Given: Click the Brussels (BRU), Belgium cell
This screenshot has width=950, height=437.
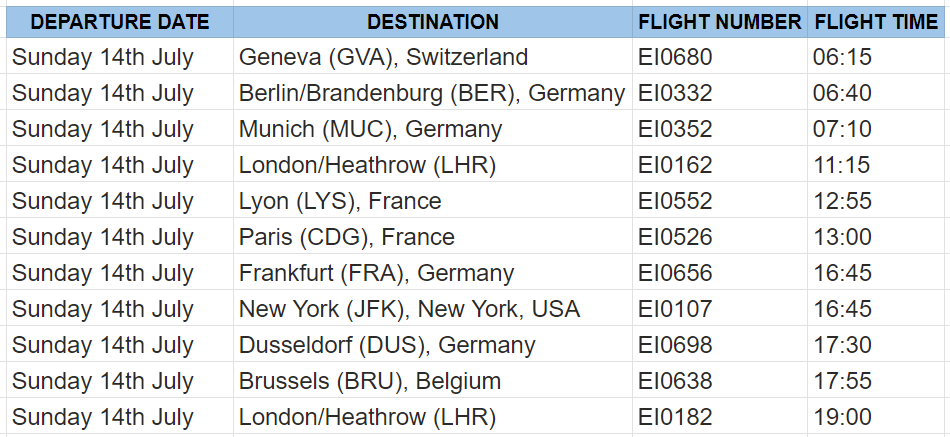Looking at the screenshot, I should coord(433,381).
